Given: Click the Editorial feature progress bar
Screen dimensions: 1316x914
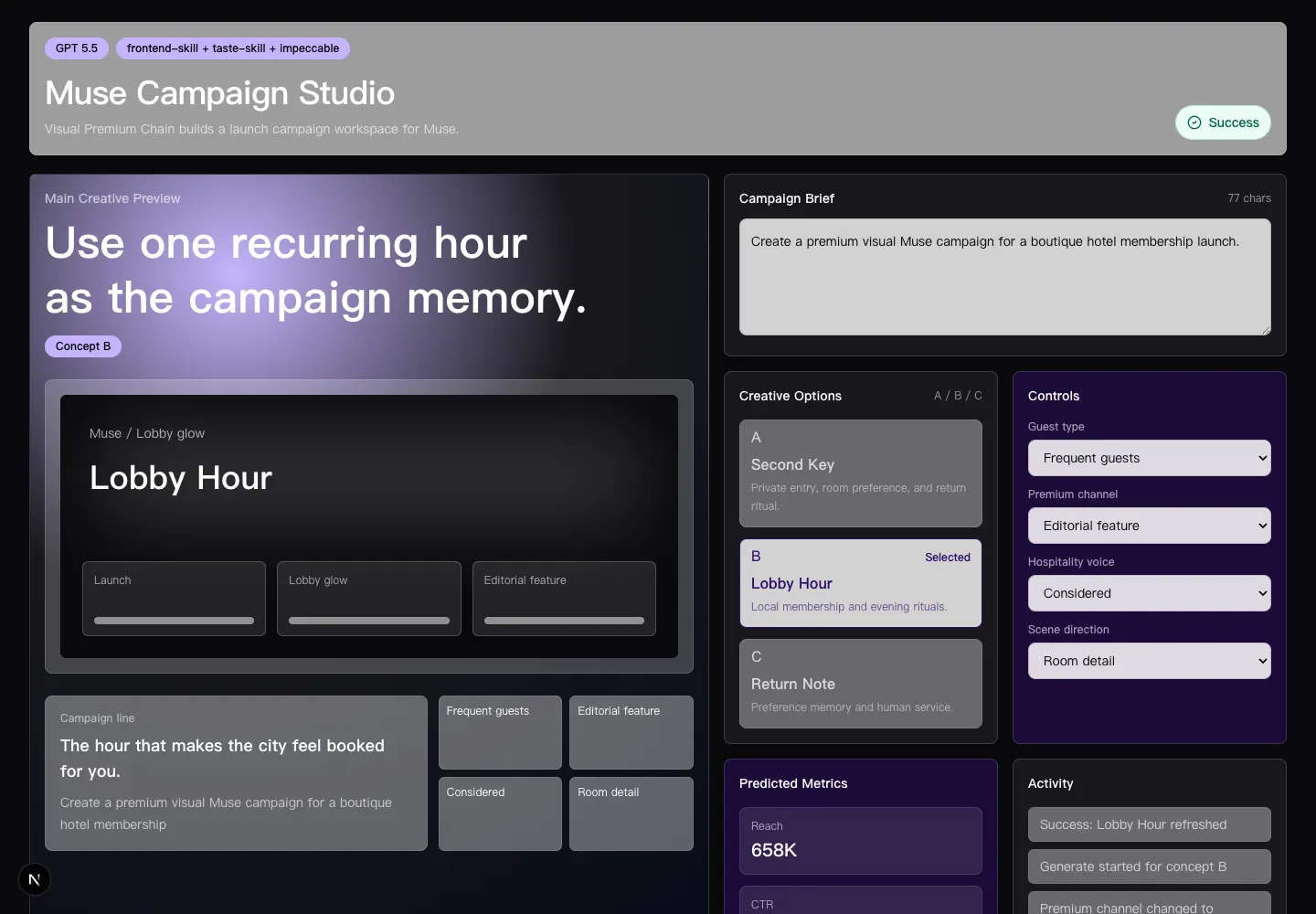Looking at the screenshot, I should pyautogui.click(x=564, y=621).
